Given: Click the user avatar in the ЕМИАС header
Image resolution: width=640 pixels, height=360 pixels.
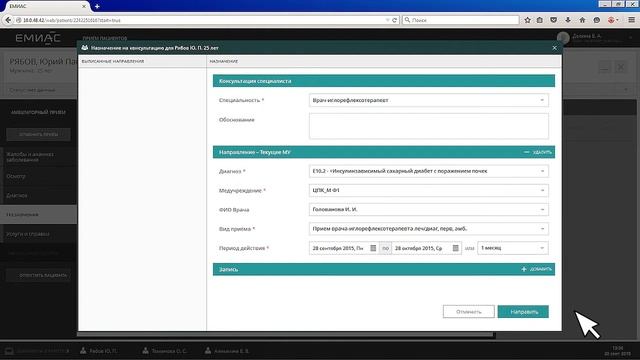Looking at the screenshot, I should pyautogui.click(x=563, y=38).
